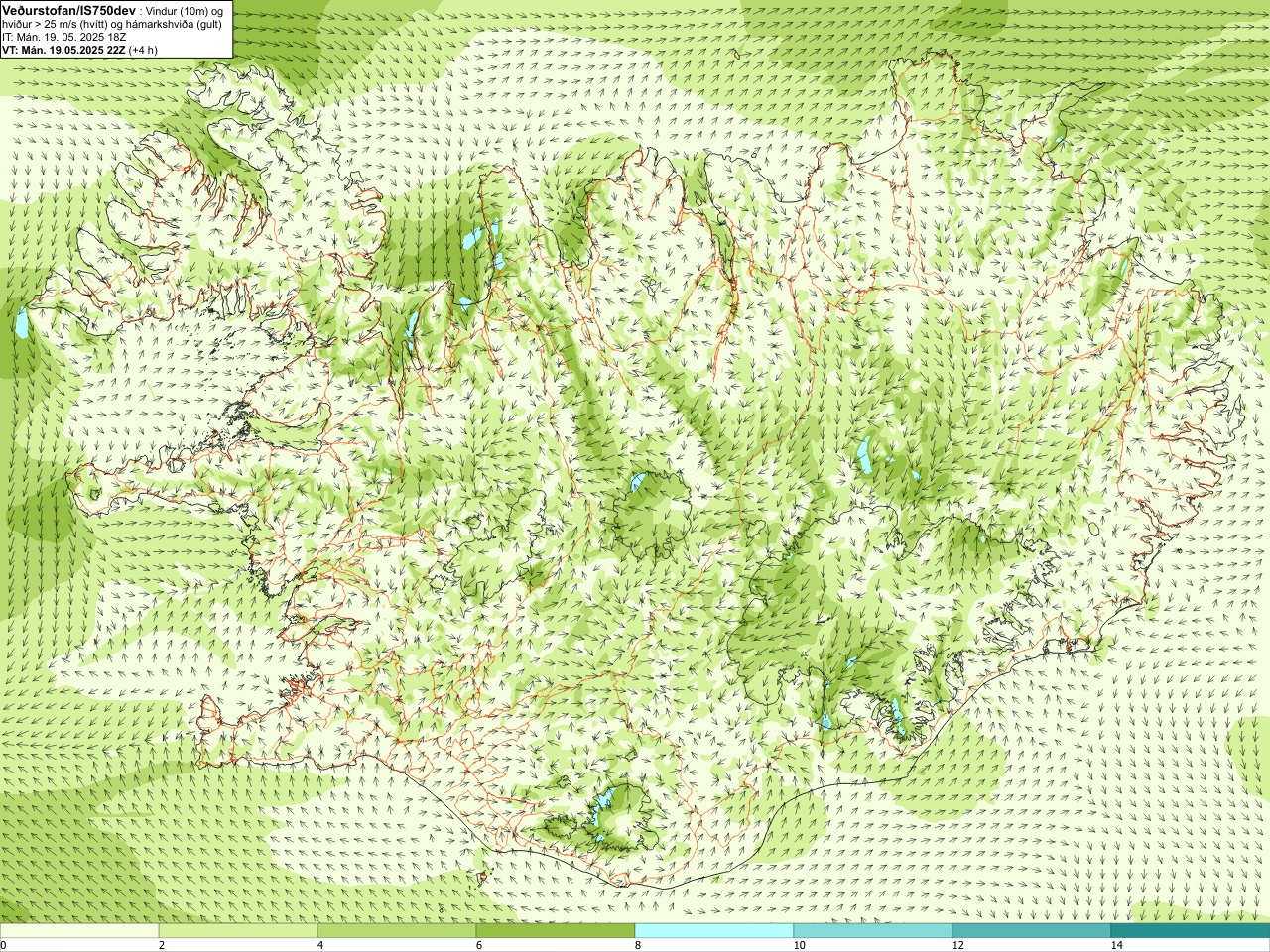Click the Veðurstofan/IS750dev title text
1270x952 pixels.
[x=68, y=10]
